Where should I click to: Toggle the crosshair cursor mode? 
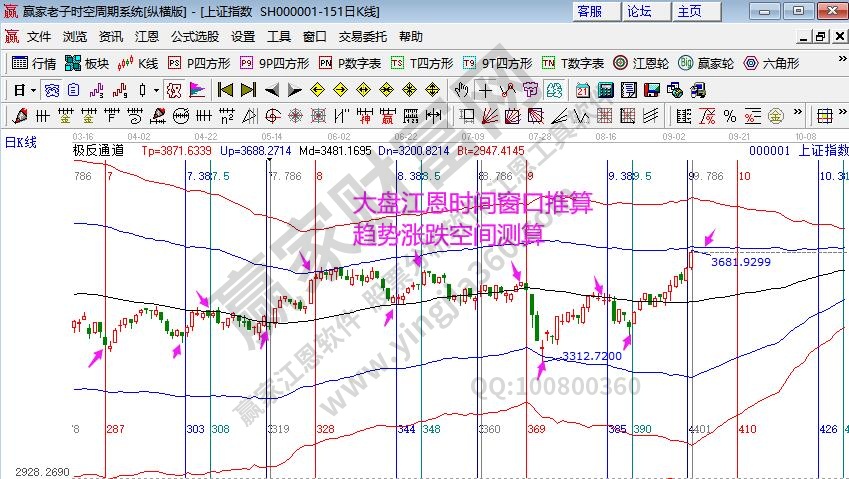click(485, 90)
